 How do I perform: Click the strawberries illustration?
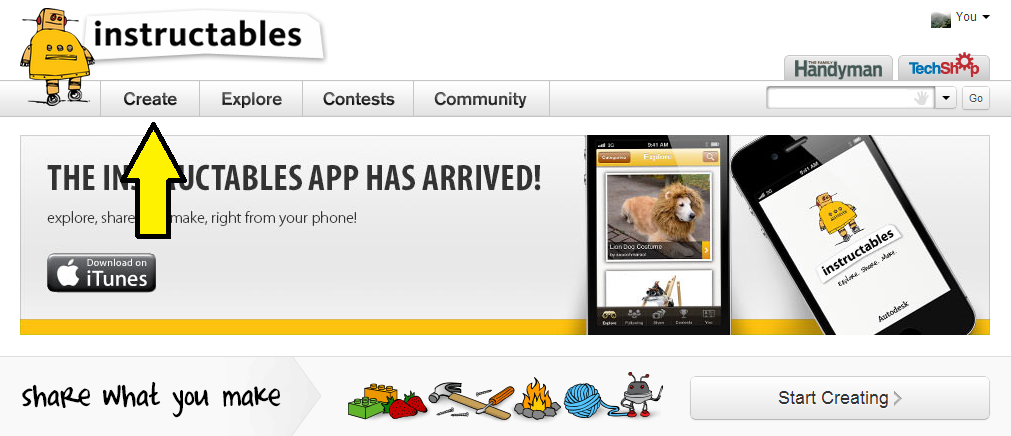[407, 405]
